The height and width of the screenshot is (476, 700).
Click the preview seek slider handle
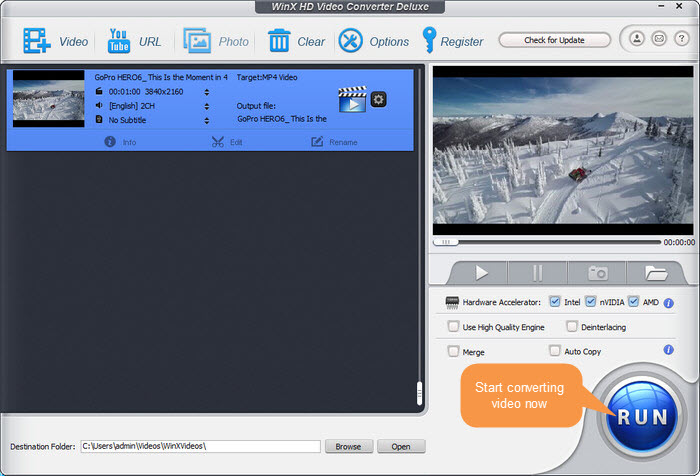(446, 242)
